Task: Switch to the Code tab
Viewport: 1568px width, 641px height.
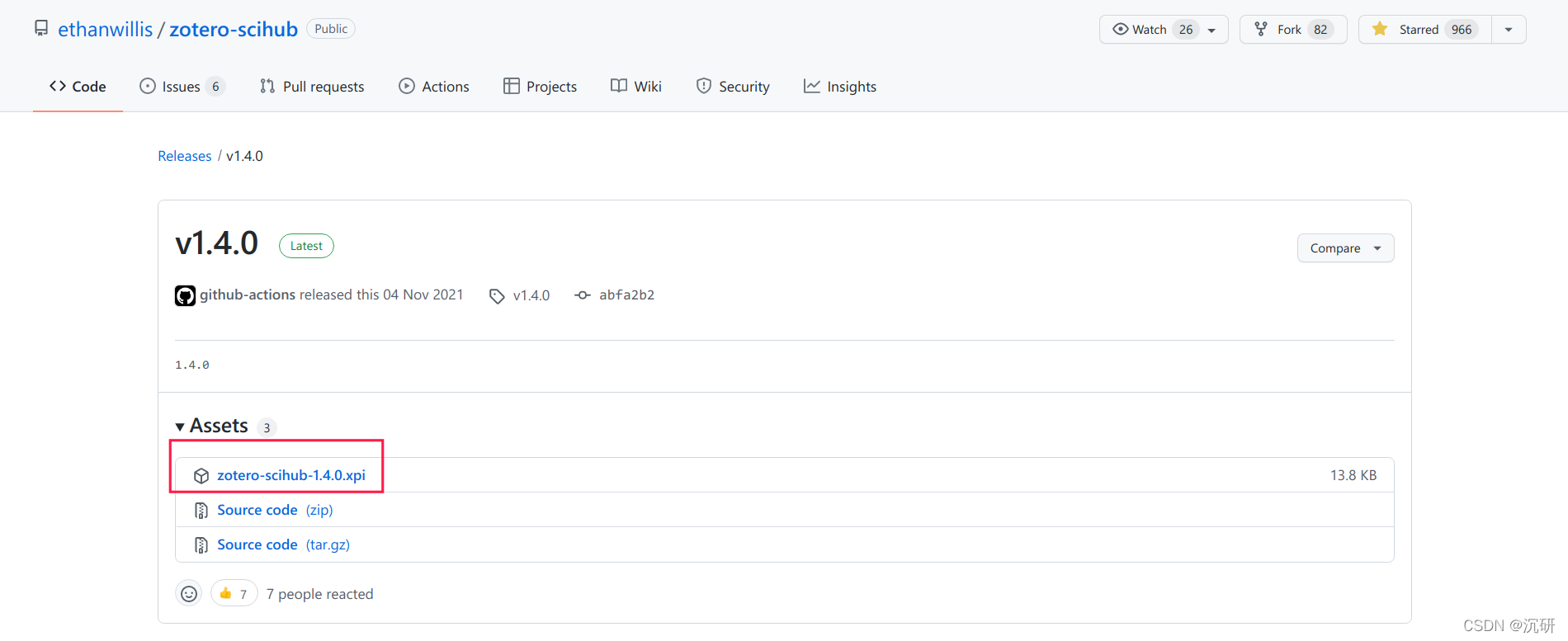Action: click(78, 87)
